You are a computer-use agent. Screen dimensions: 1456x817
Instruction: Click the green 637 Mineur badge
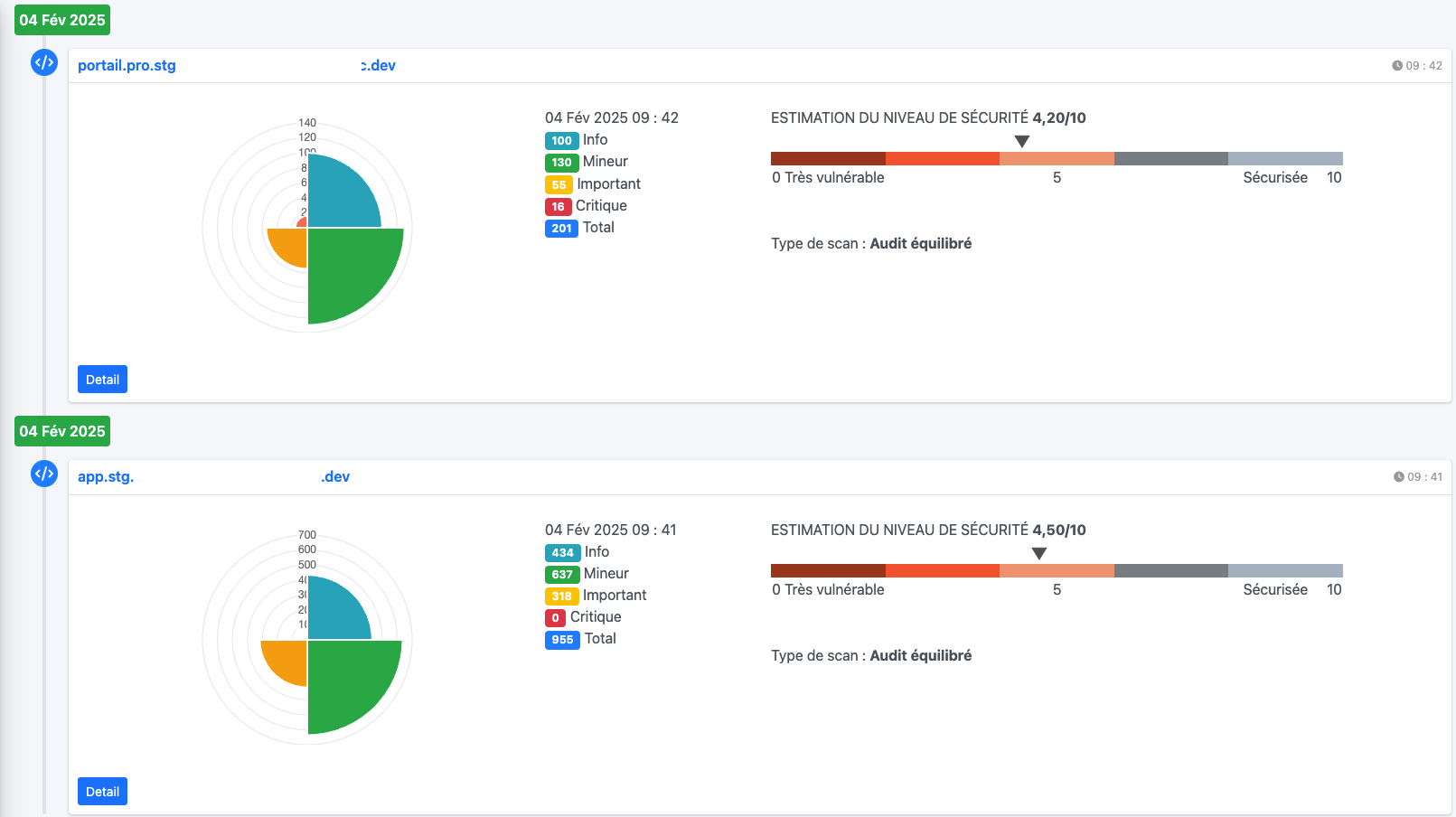562,574
